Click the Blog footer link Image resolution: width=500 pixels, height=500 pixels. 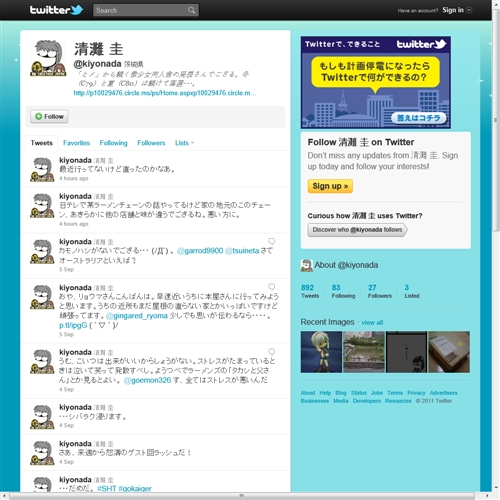coord(341,393)
